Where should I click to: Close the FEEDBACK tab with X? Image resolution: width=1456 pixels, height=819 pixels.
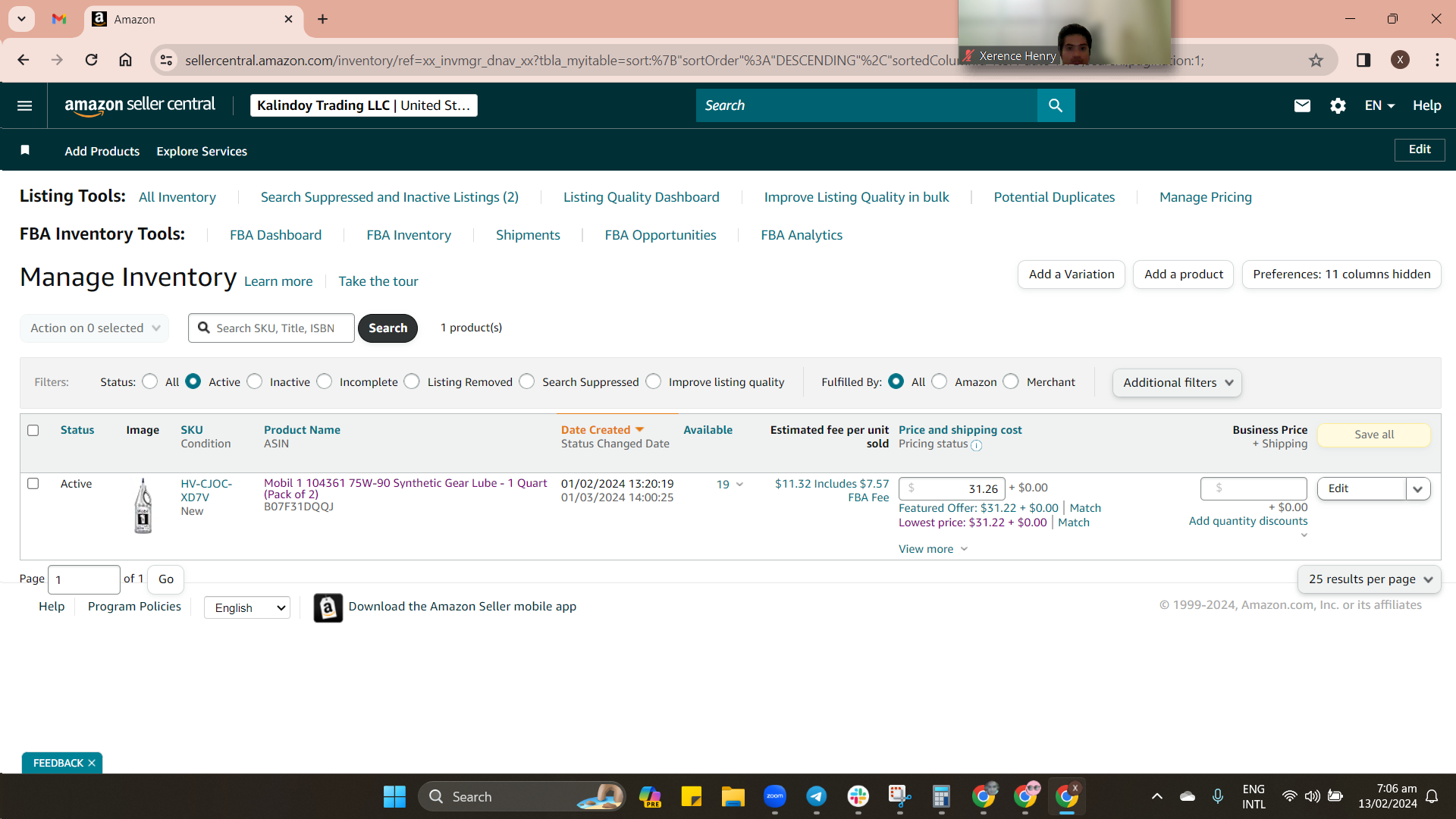pyautogui.click(x=92, y=763)
